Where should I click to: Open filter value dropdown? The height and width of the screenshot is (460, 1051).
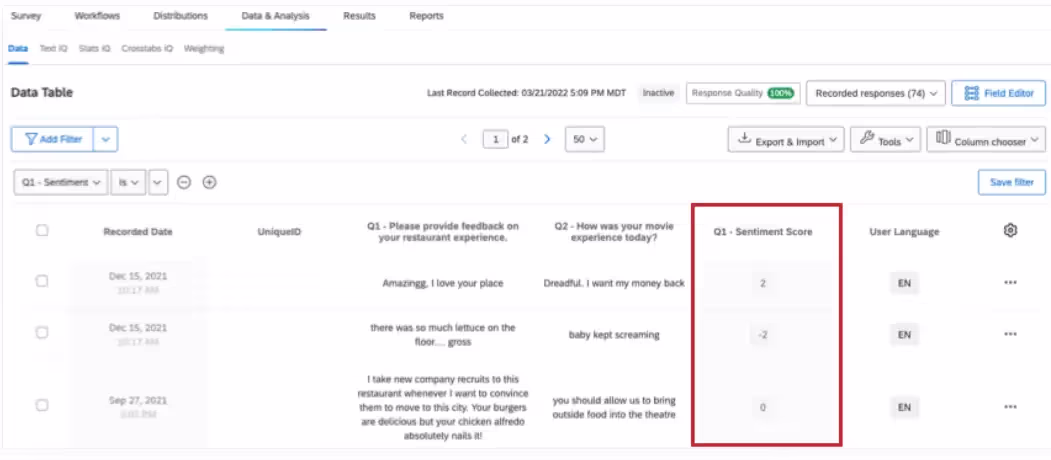(x=158, y=182)
